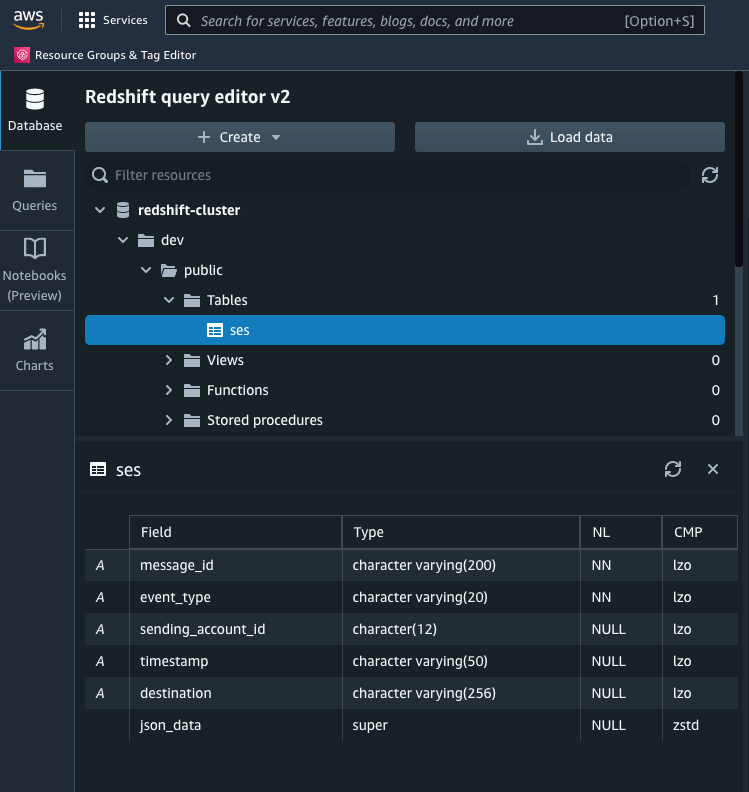
Task: Click the Field column header
Action: [x=235, y=532]
